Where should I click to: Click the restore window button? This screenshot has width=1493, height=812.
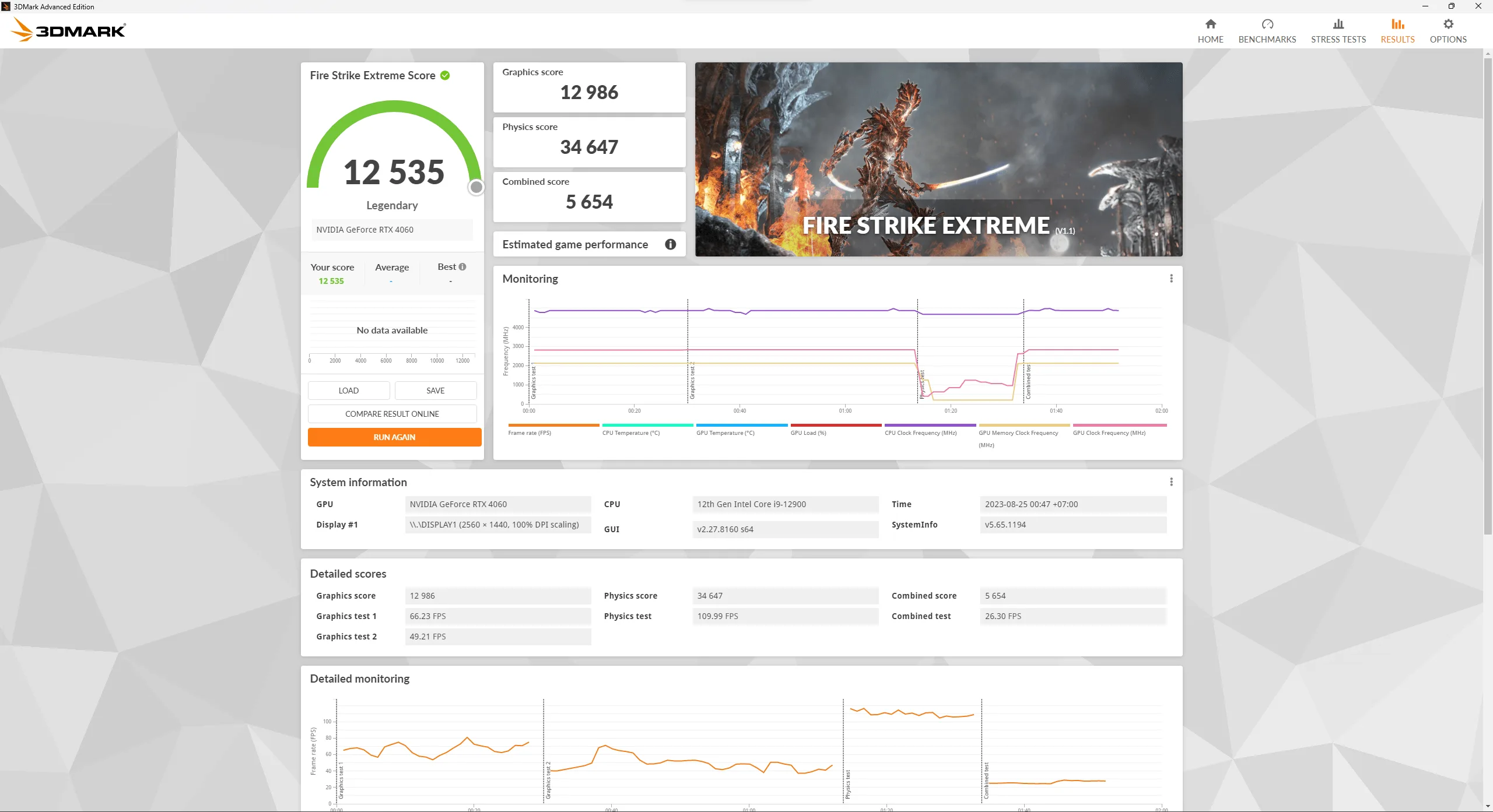pyautogui.click(x=1452, y=6)
